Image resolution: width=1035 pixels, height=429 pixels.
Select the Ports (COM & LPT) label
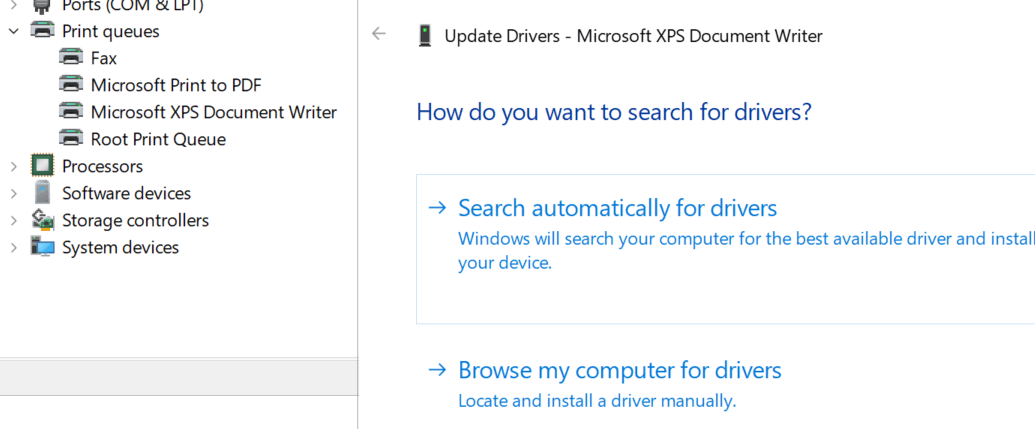point(132,6)
